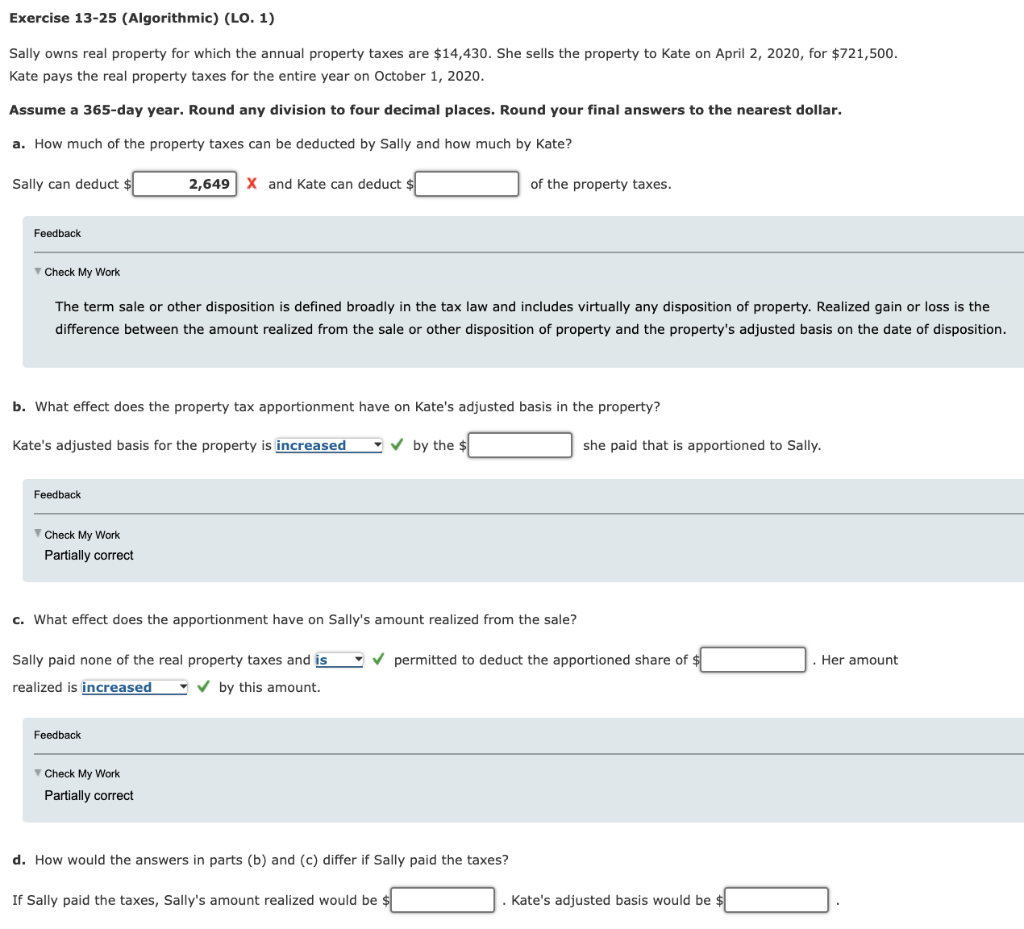1024x929 pixels.
Task: Select Sally's deduction field showing 2,649
Action: pyautogui.click(x=185, y=183)
